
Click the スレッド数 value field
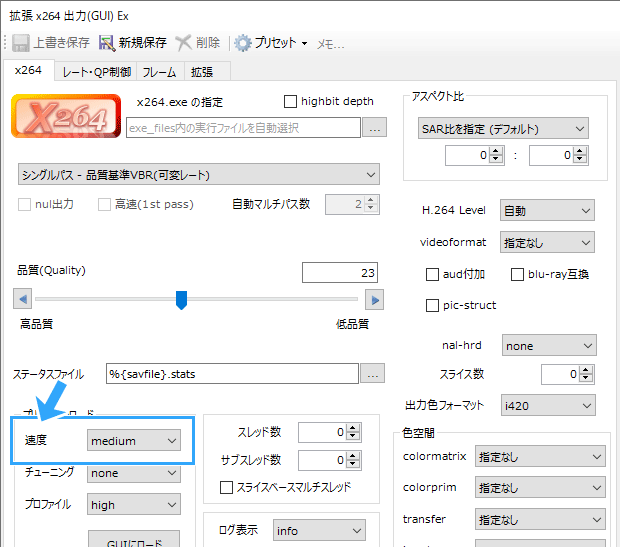coord(322,432)
